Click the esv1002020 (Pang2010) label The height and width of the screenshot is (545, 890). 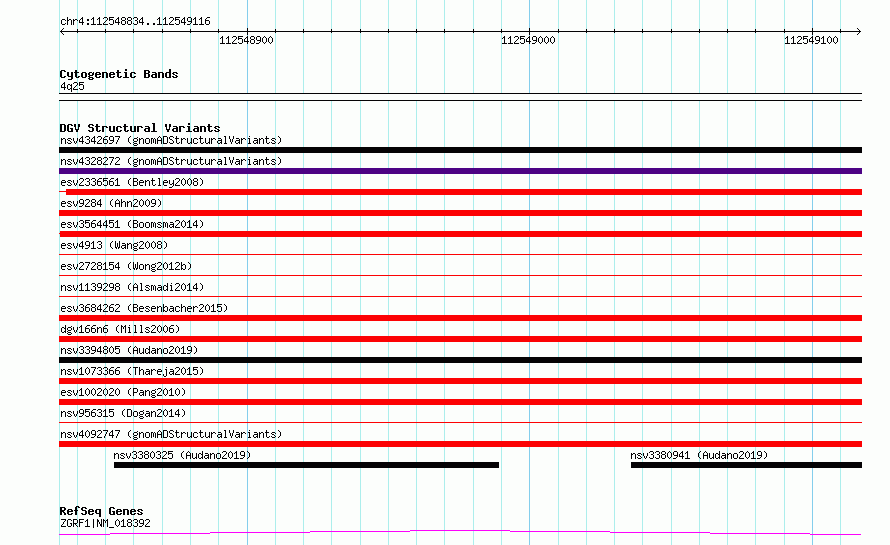click(123, 392)
